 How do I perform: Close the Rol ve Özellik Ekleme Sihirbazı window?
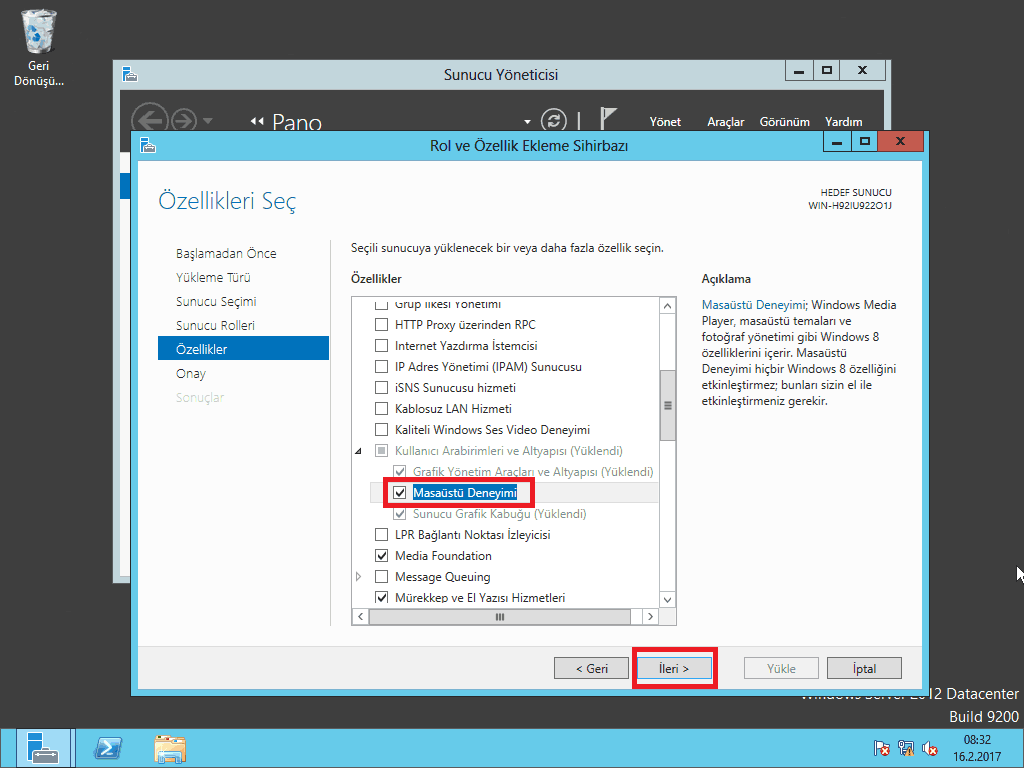[900, 141]
